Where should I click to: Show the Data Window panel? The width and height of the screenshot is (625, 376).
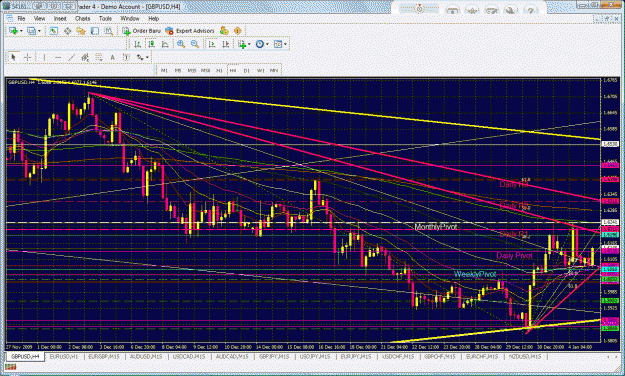click(67, 31)
